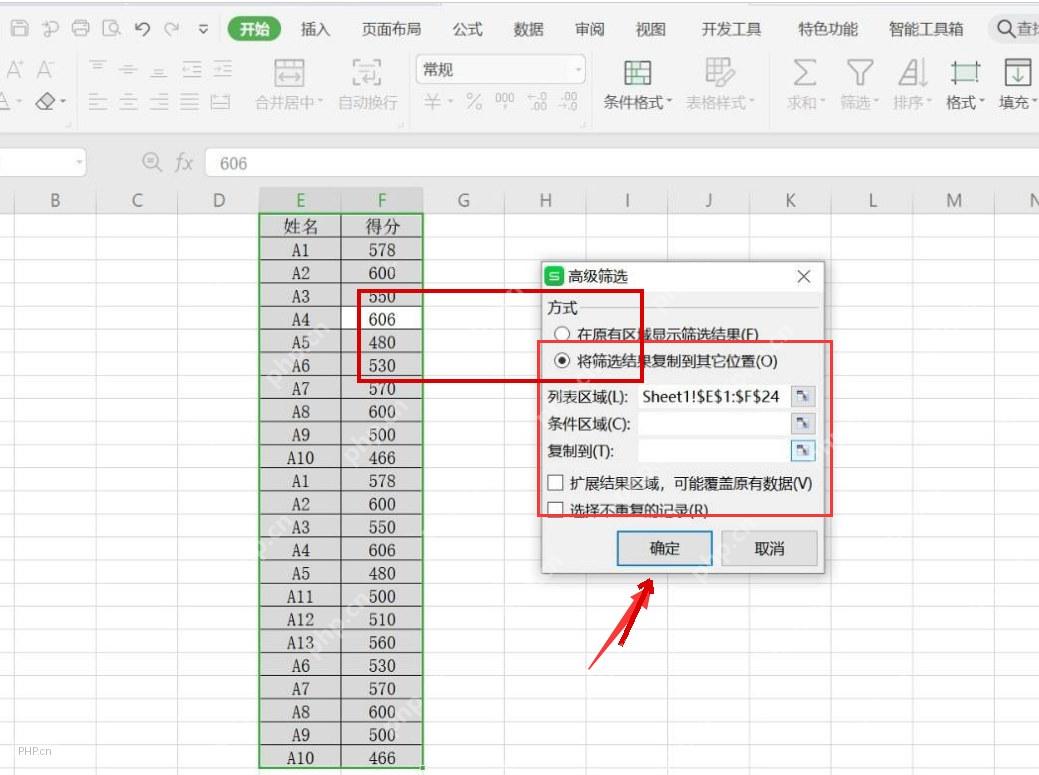Decrease decimal places
Image resolution: width=1039 pixels, height=775 pixels.
[569, 101]
